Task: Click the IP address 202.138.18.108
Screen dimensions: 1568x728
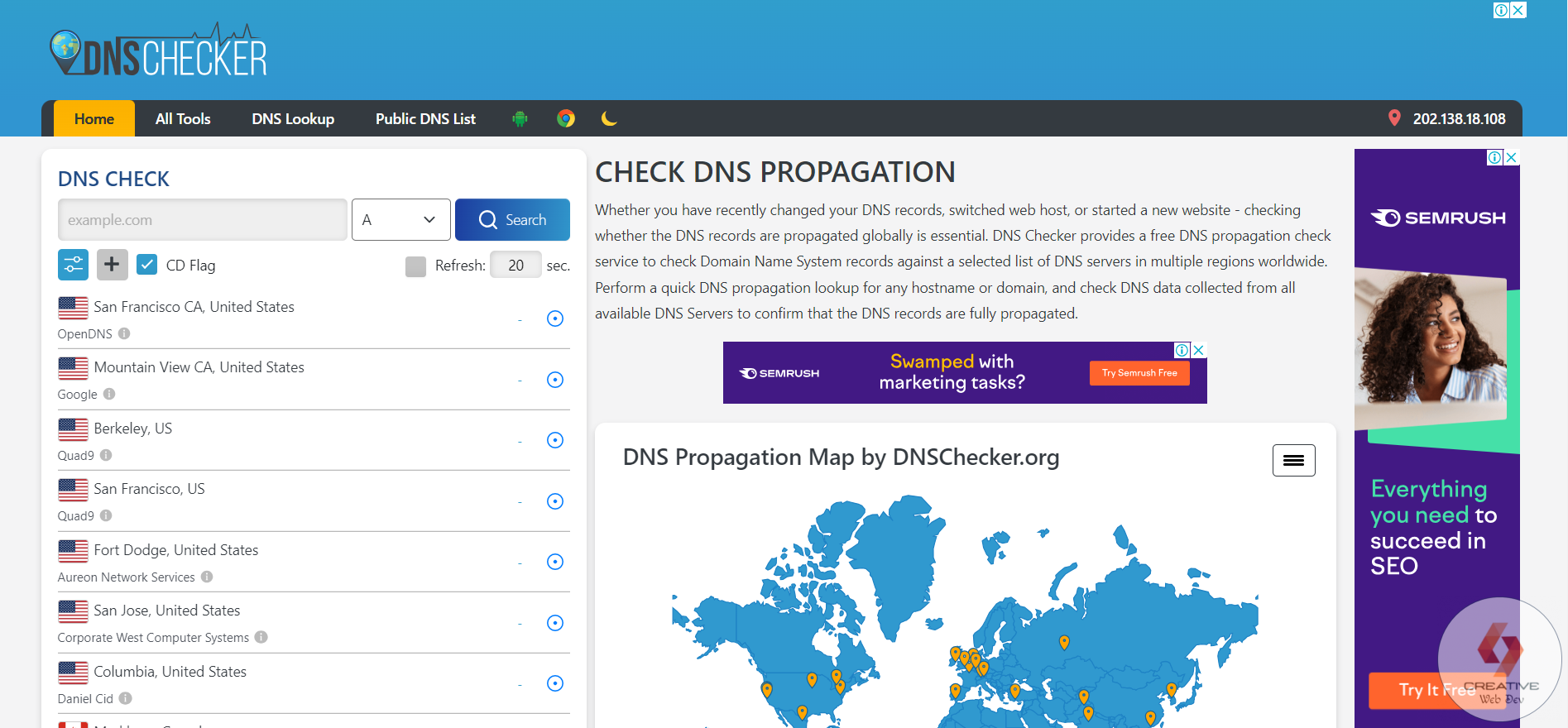Action: 1459,118
